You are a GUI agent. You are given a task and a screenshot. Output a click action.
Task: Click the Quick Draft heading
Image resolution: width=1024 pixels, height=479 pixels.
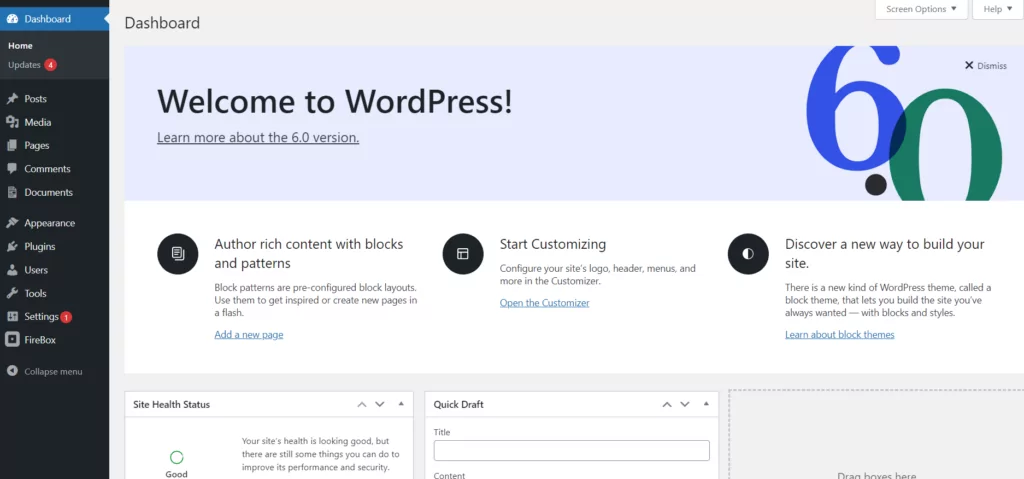(x=458, y=405)
